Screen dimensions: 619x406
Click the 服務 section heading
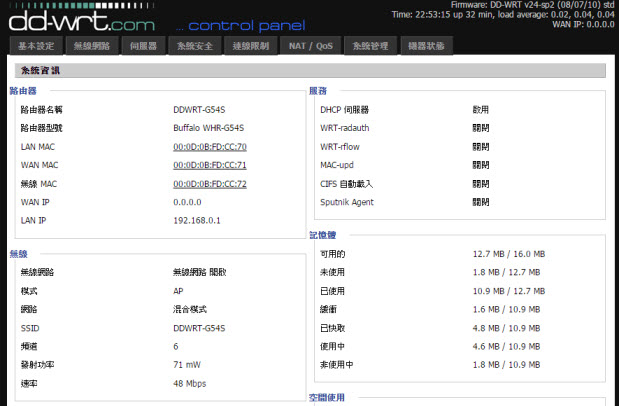coord(318,91)
